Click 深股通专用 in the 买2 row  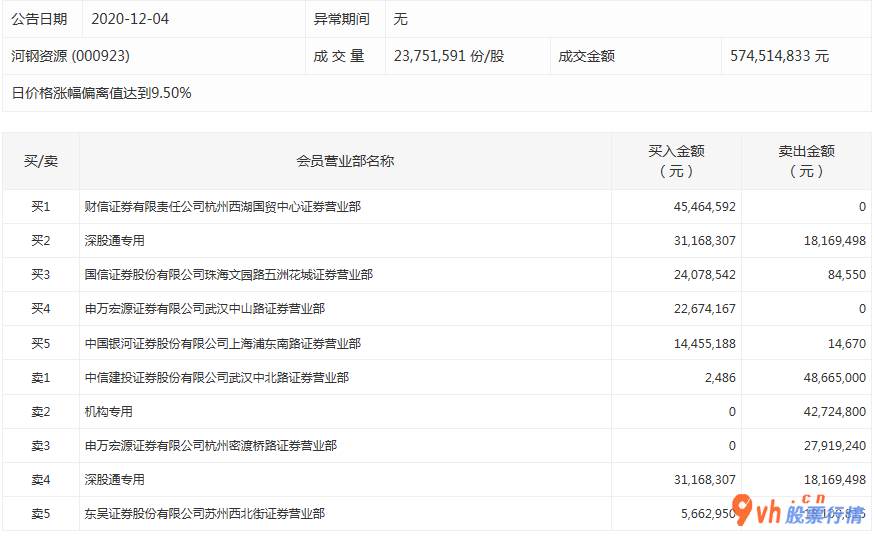114,241
